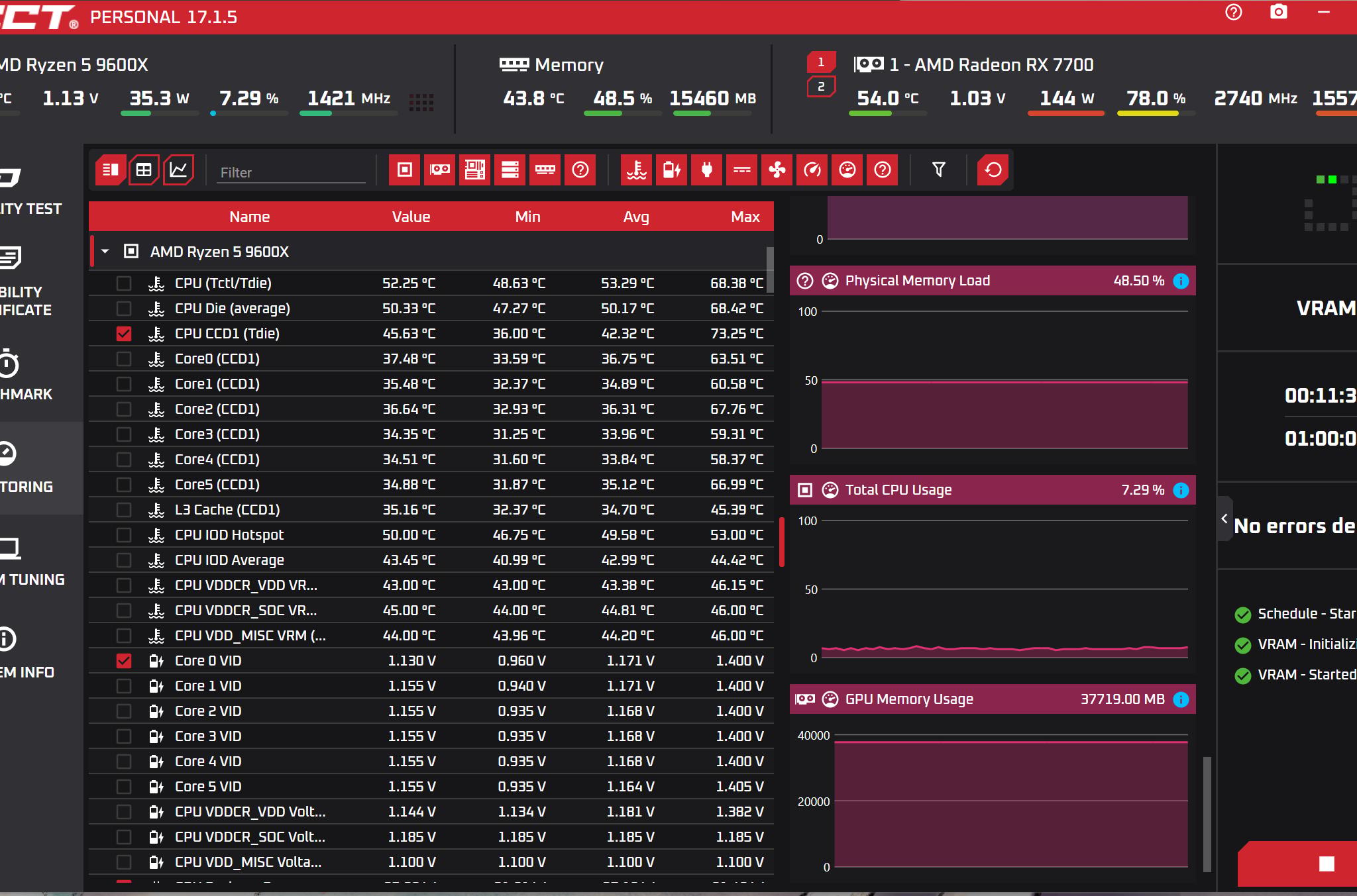Toggle the usage load sensor type filter
1357x896 pixels.
847,170
